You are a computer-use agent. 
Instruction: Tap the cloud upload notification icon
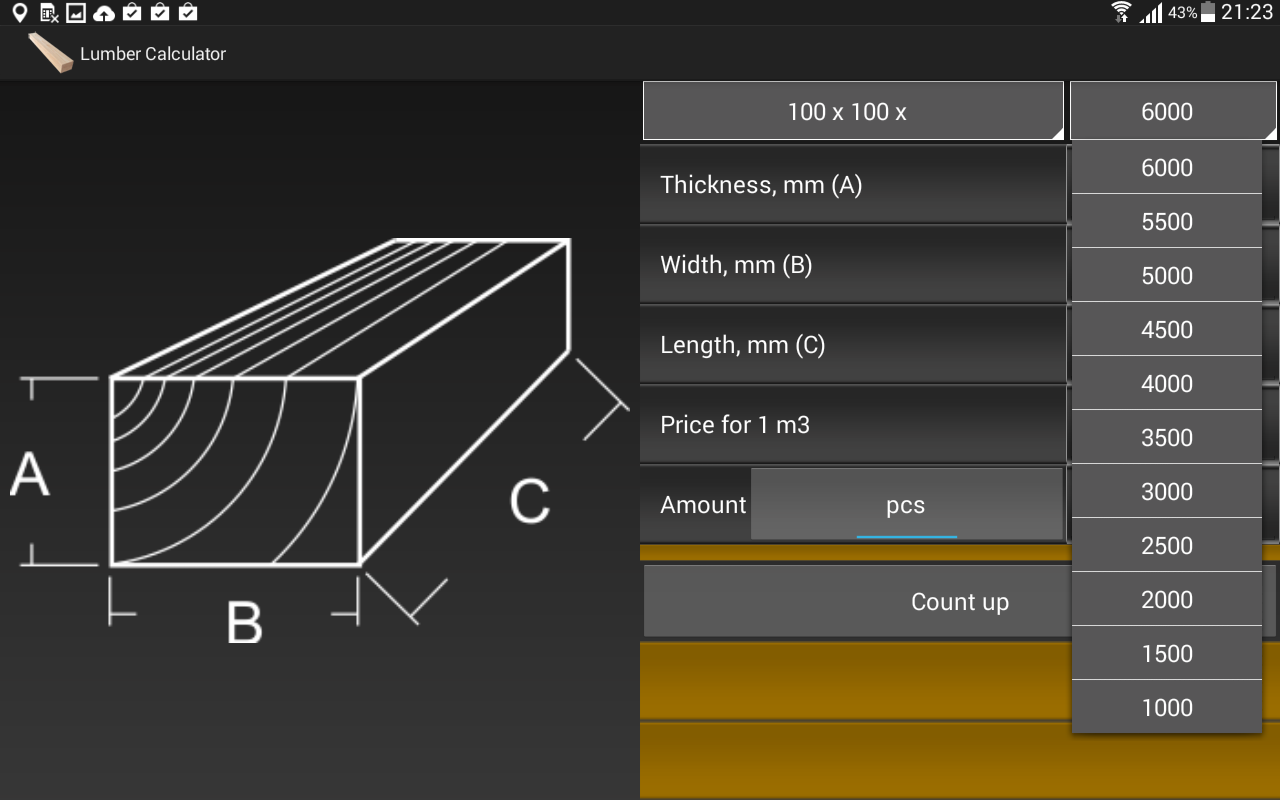click(x=103, y=13)
